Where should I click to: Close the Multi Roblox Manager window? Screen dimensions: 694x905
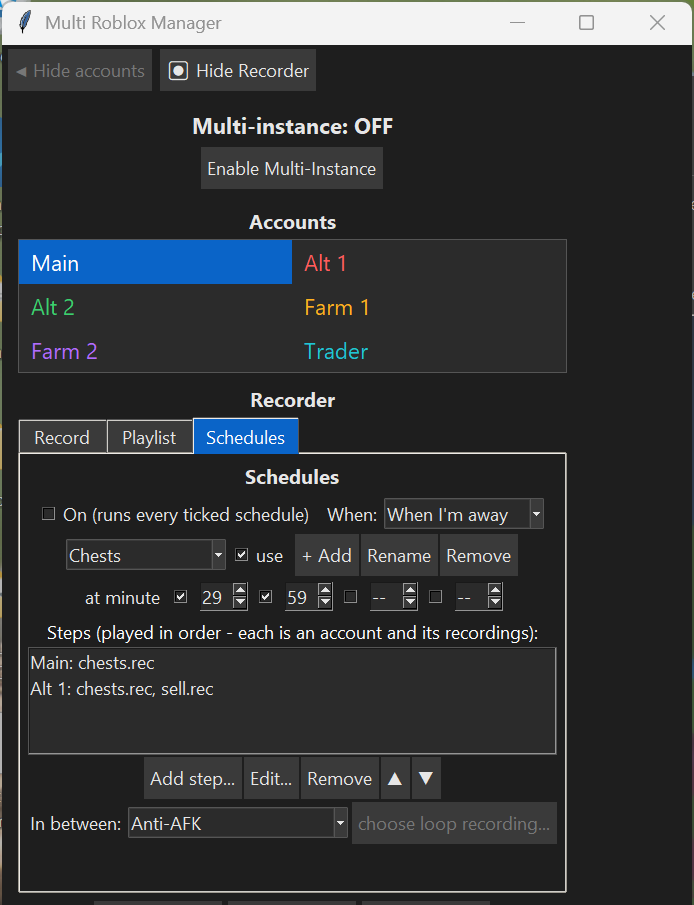658,23
